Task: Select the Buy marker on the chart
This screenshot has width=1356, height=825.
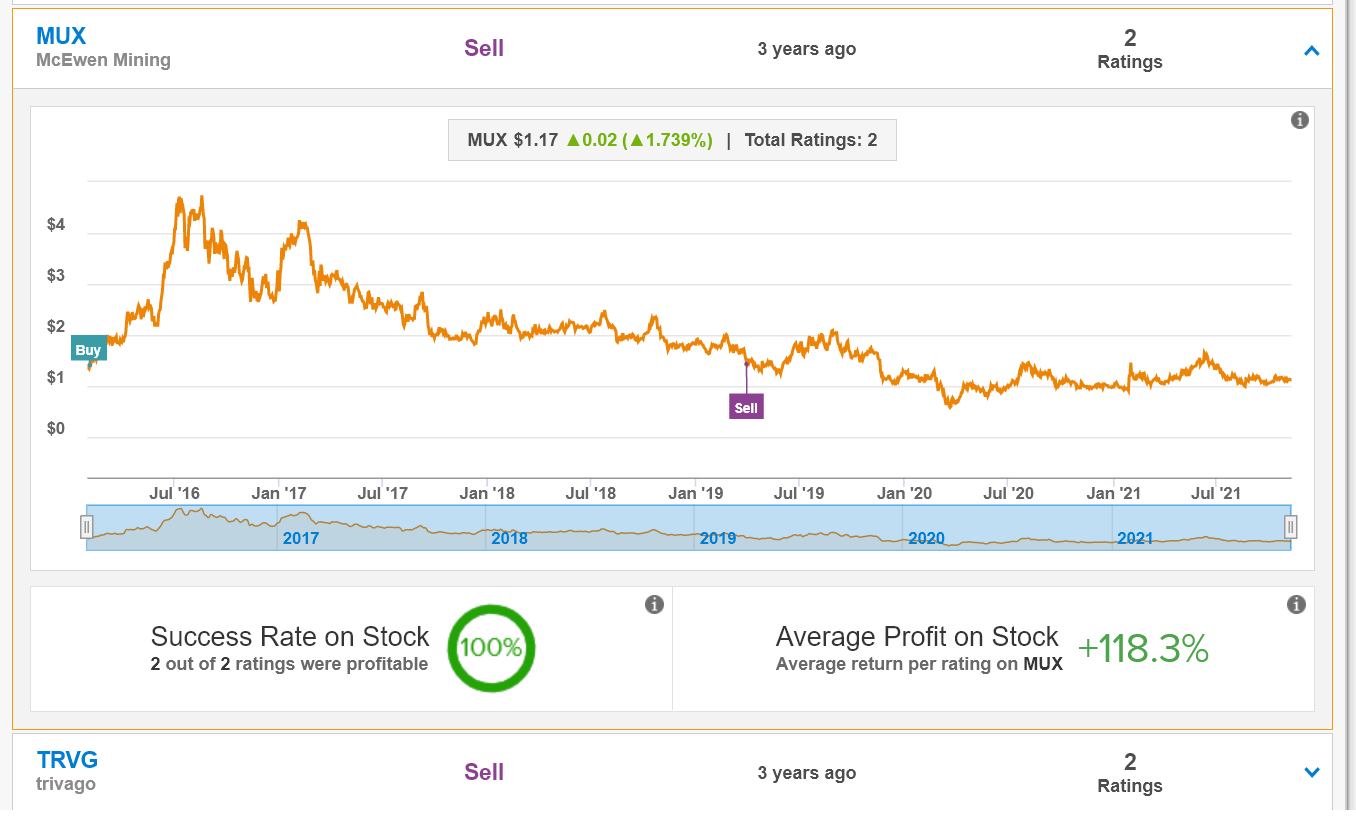Action: (x=88, y=349)
